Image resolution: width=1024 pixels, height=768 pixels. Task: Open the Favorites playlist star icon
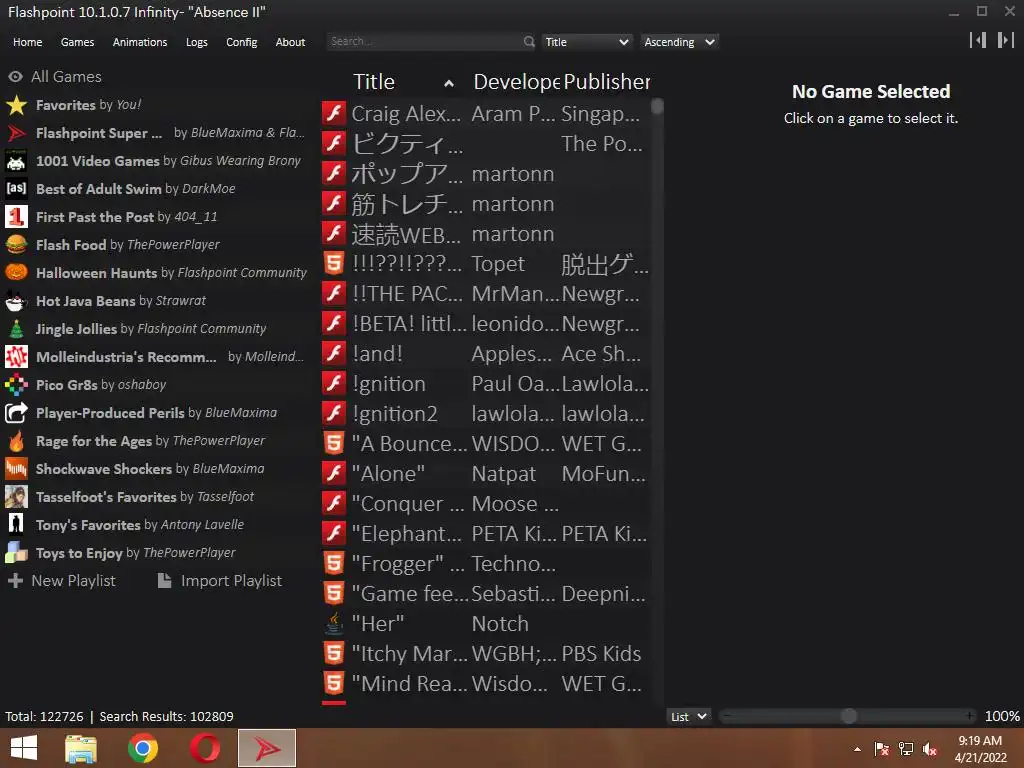(16, 104)
